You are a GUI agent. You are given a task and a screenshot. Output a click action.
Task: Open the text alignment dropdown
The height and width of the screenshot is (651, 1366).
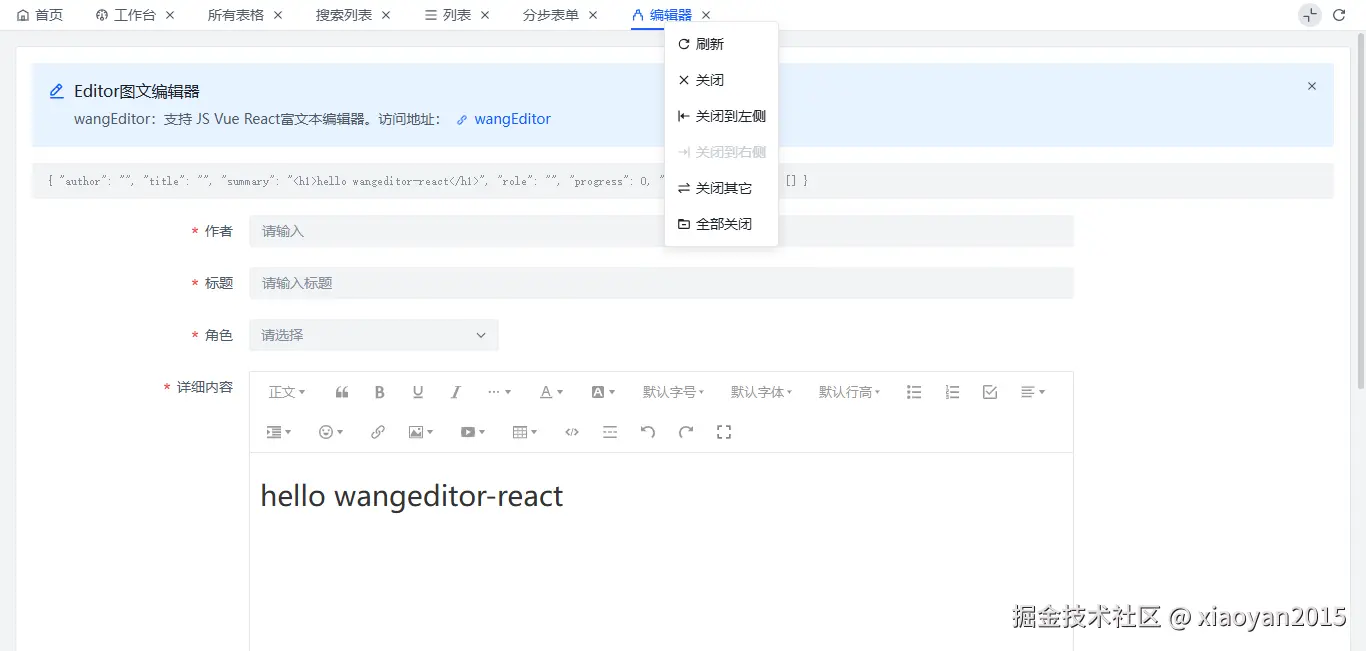pyautogui.click(x=1033, y=392)
